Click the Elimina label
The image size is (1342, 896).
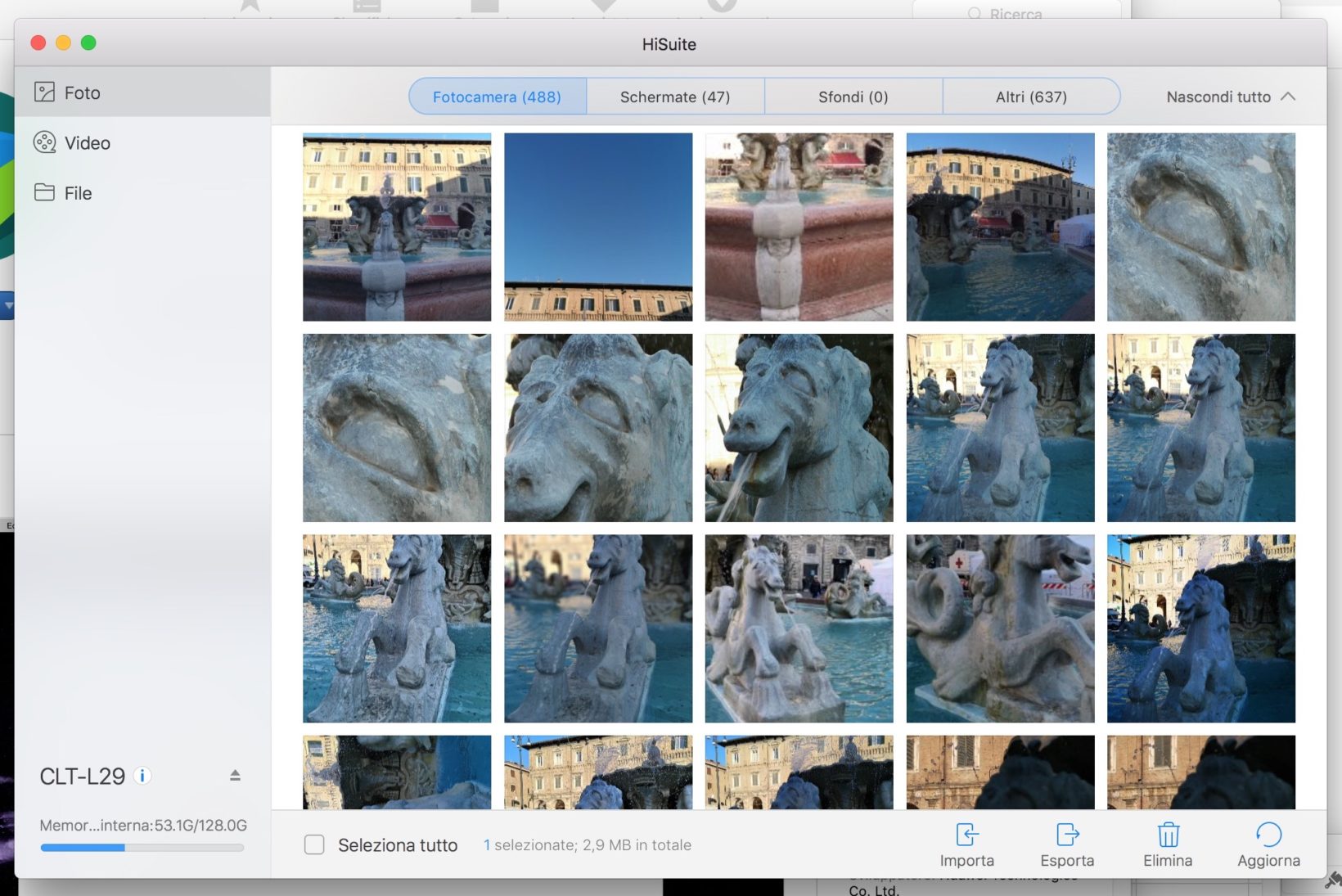(x=1168, y=861)
